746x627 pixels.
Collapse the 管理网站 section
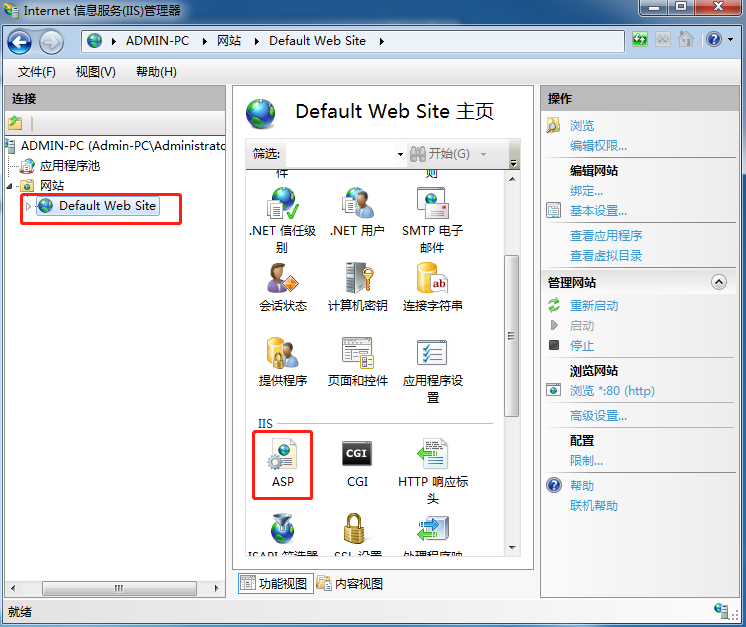click(718, 283)
